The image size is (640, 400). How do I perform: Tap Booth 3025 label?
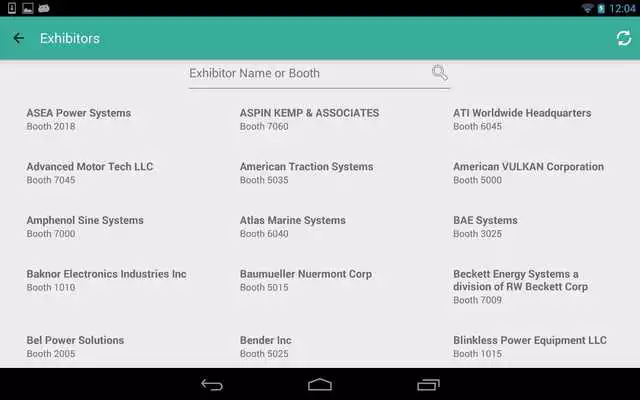coord(478,234)
